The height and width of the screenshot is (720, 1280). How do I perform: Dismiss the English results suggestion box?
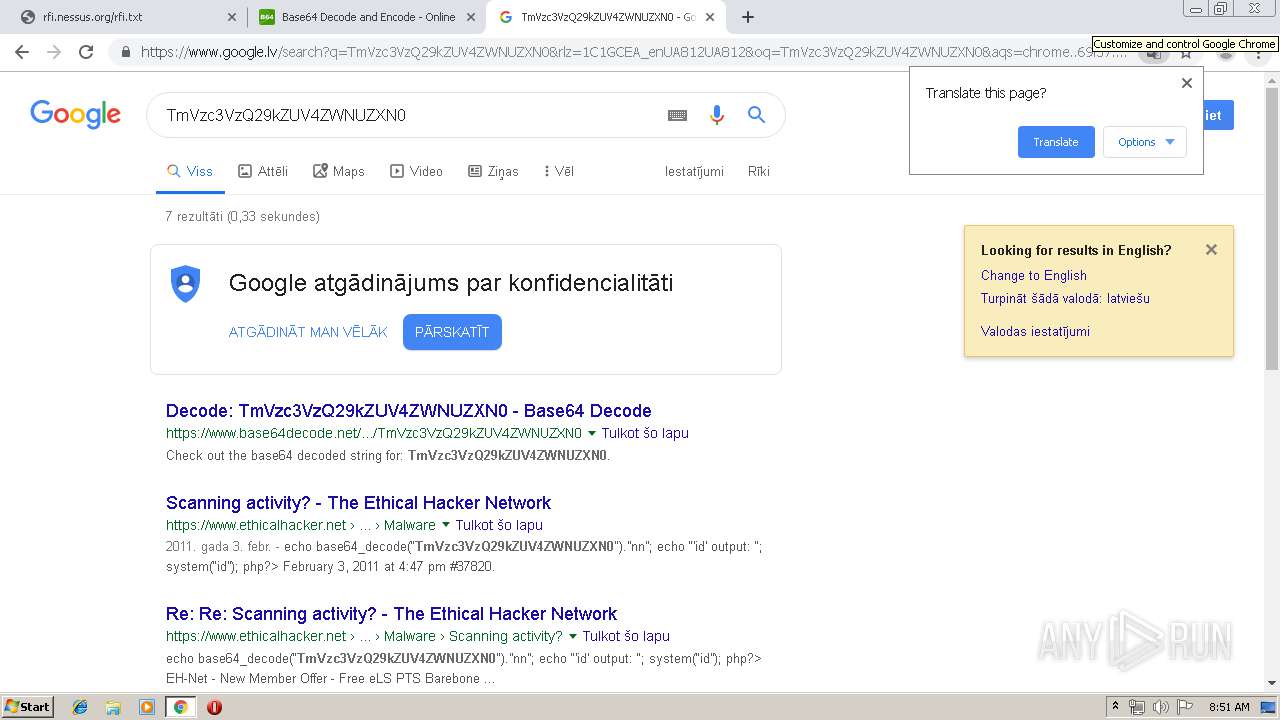1211,250
